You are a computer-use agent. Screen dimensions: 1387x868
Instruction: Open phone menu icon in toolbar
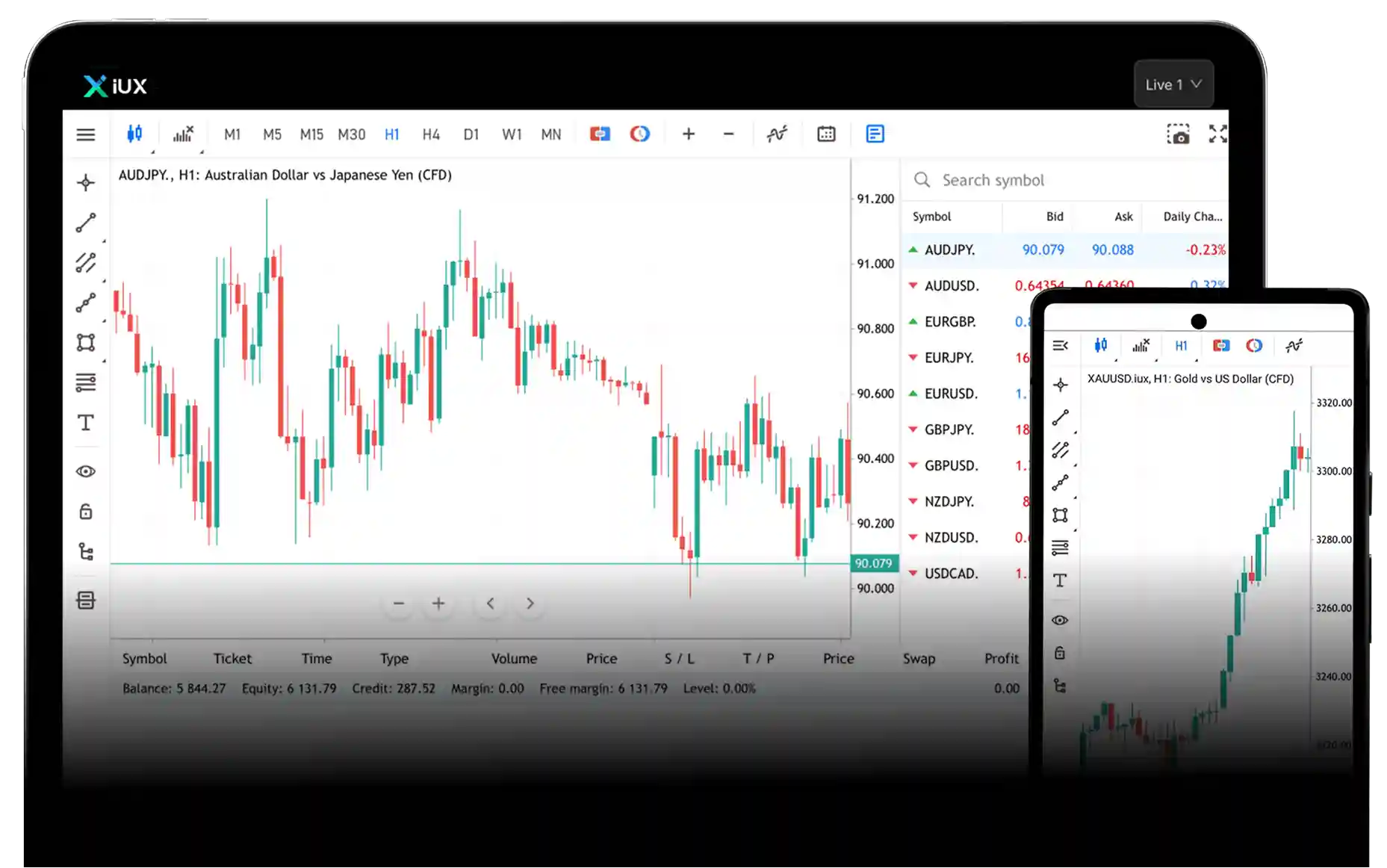point(1061,345)
